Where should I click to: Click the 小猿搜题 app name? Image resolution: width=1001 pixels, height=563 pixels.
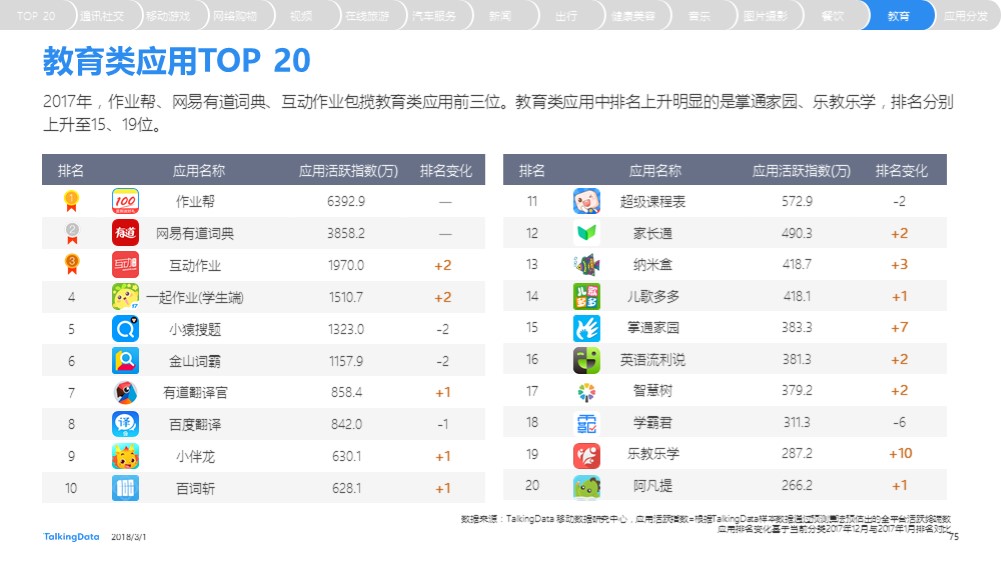click(195, 329)
